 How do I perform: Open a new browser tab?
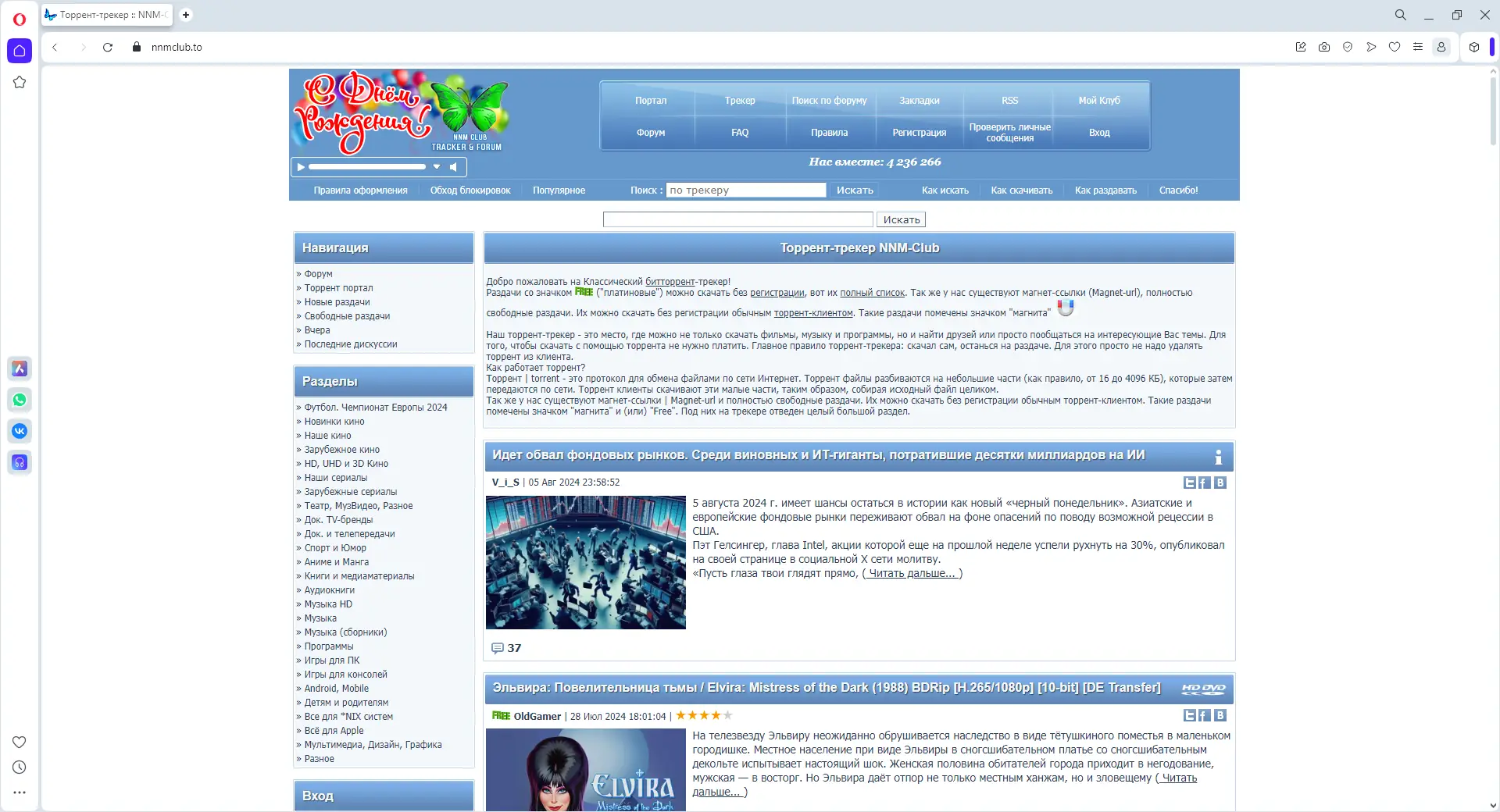tap(186, 15)
